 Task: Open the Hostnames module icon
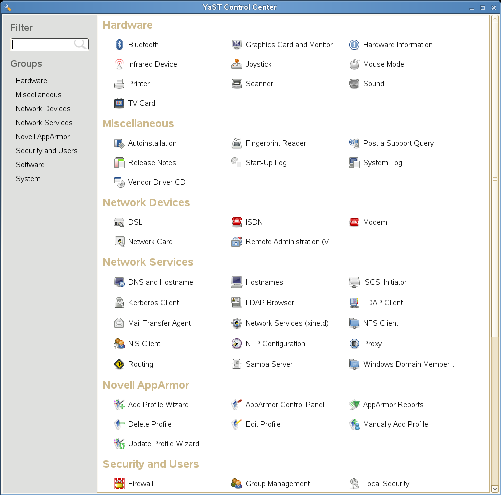tap(237, 282)
